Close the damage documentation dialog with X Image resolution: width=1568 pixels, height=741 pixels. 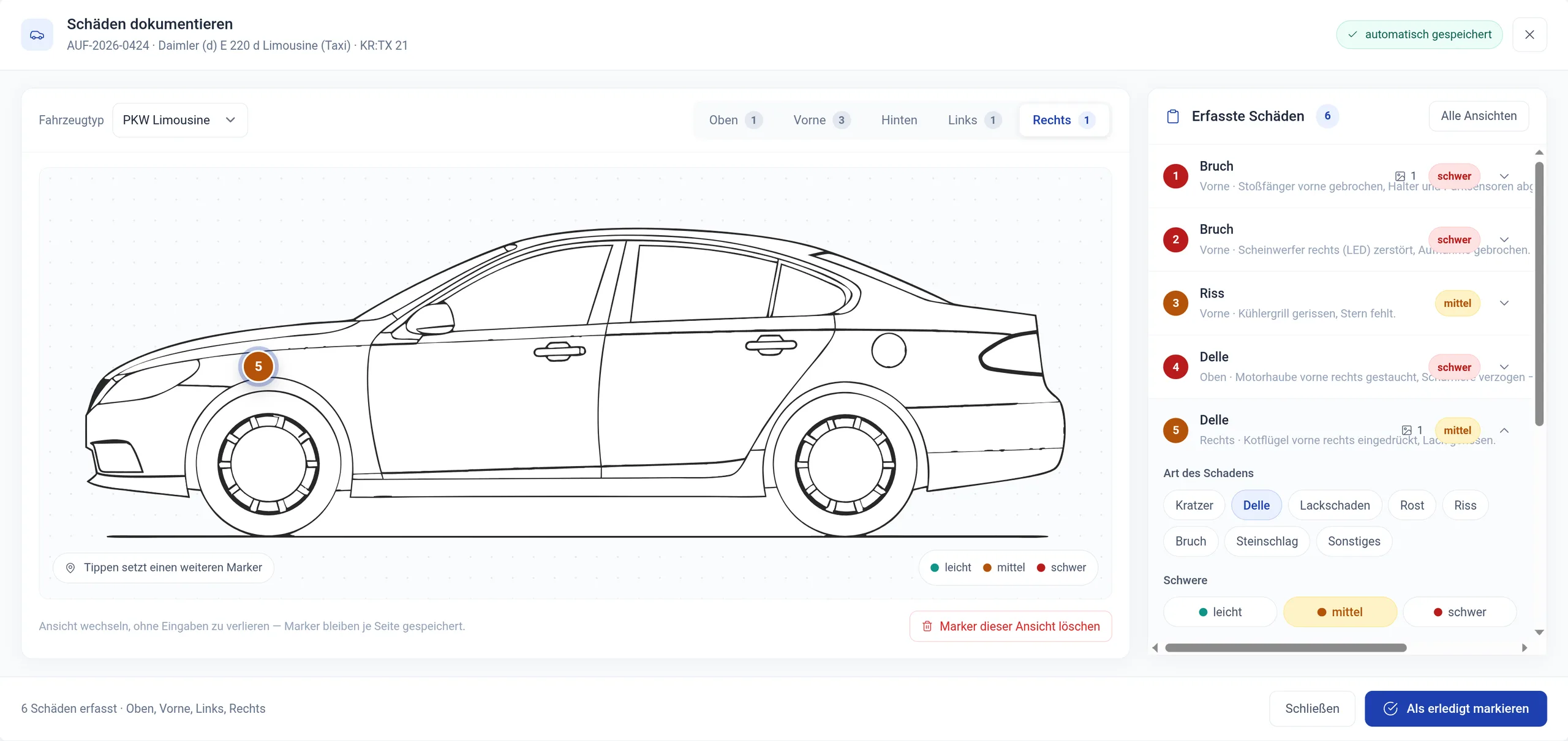(x=1529, y=35)
